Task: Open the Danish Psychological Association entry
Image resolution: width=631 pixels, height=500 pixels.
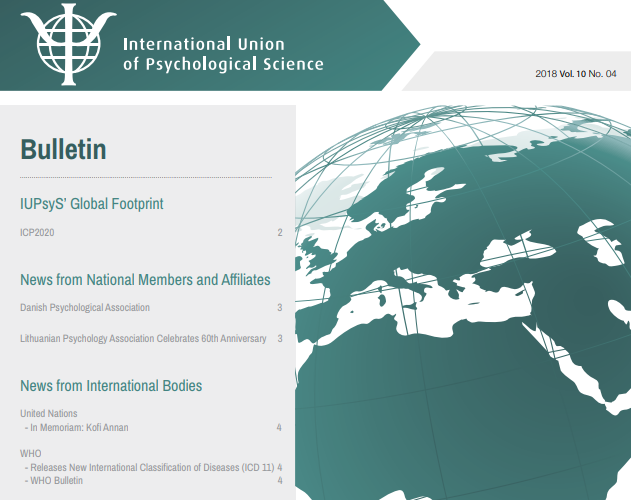Action: click(85, 308)
